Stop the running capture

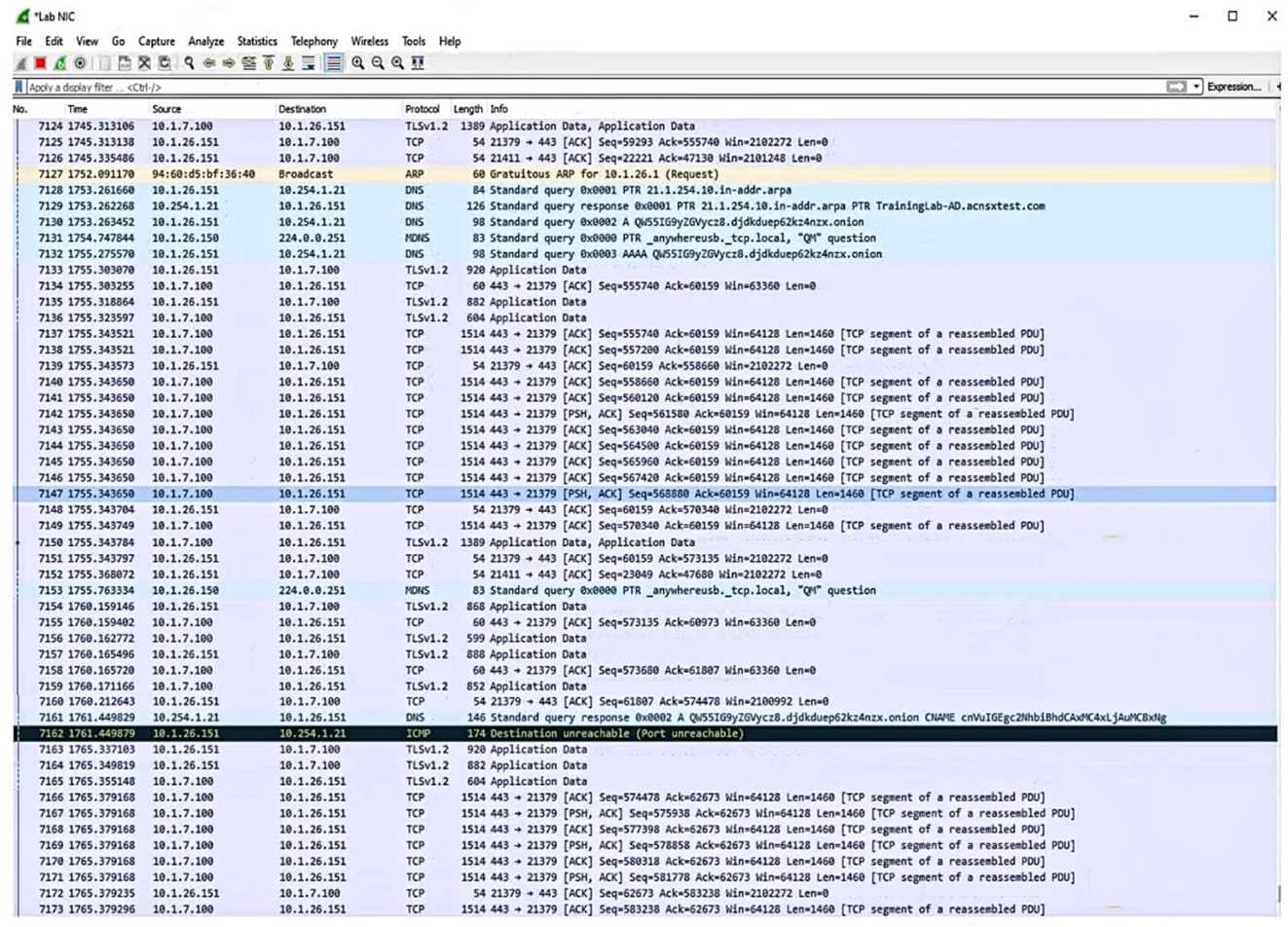tap(40, 65)
